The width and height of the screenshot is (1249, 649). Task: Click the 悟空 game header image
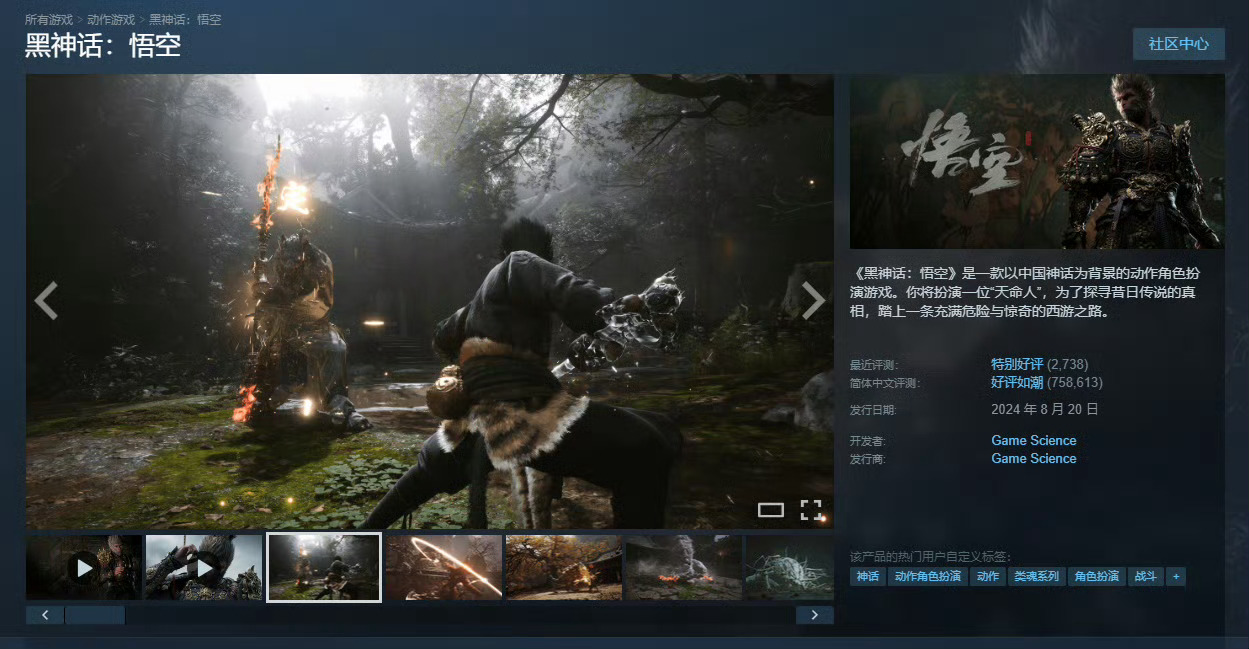pos(1037,161)
